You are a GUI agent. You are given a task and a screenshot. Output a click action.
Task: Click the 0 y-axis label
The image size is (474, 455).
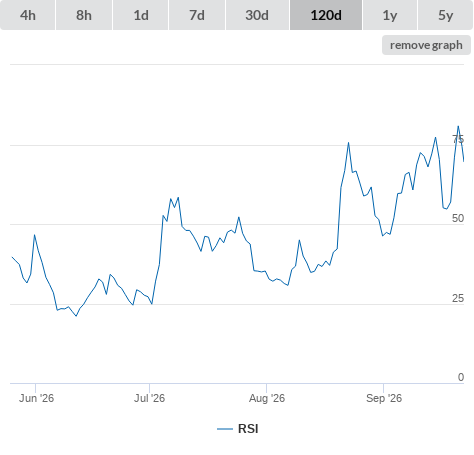461,377
